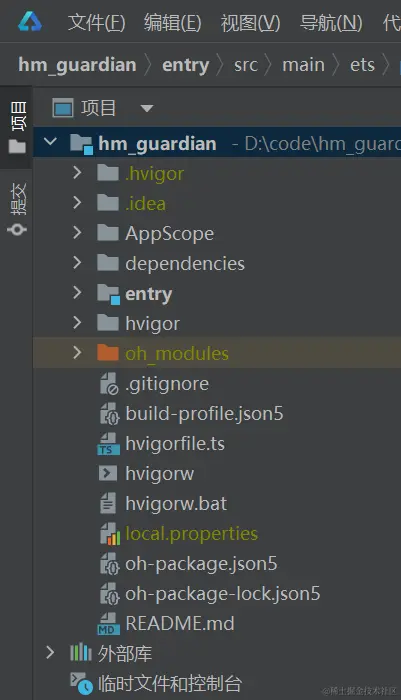401x700 pixels.
Task: Expand the 外部库 node
Action: [50, 653]
